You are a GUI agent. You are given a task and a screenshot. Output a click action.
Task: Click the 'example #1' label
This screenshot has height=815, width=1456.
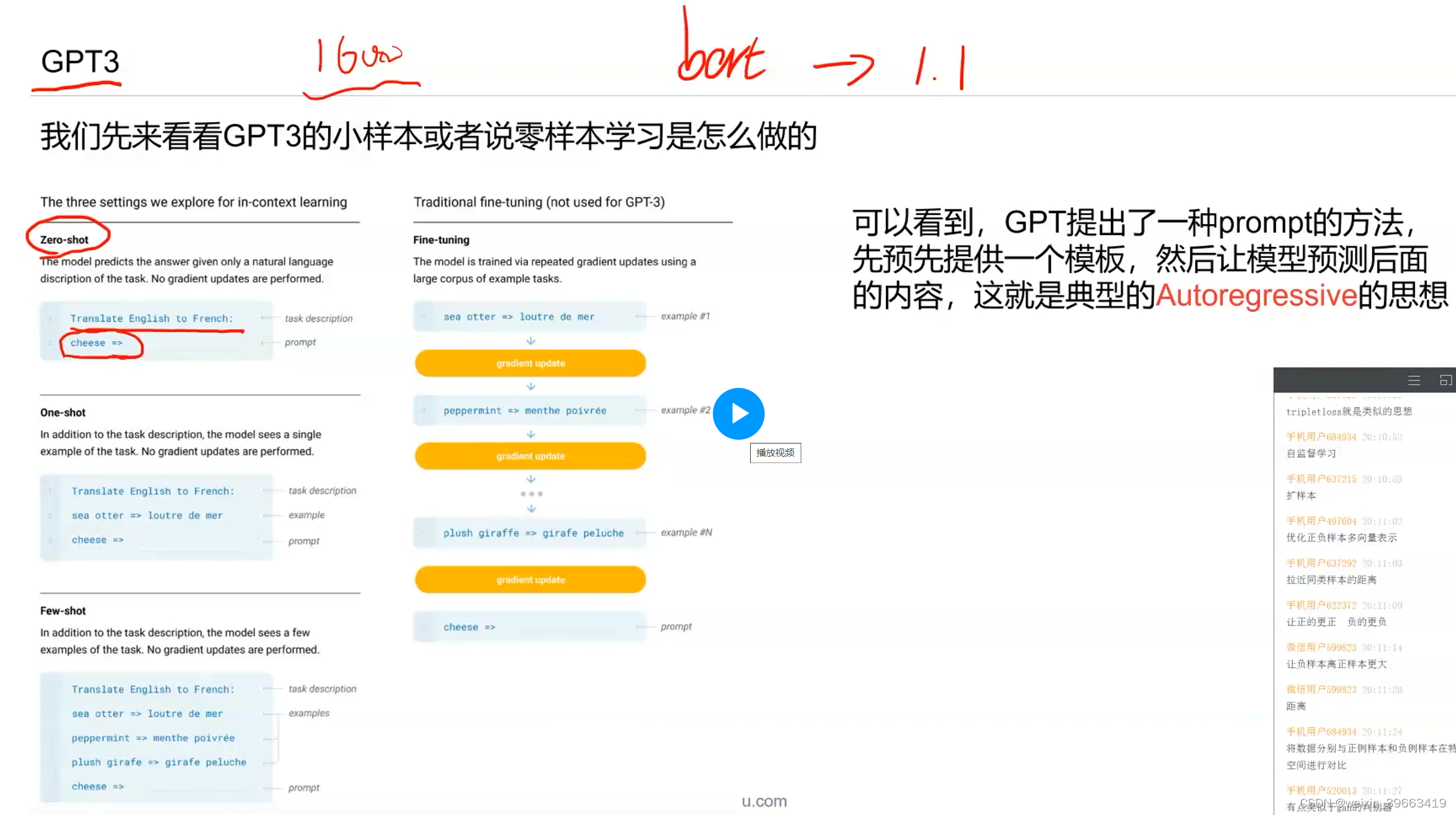(x=686, y=316)
